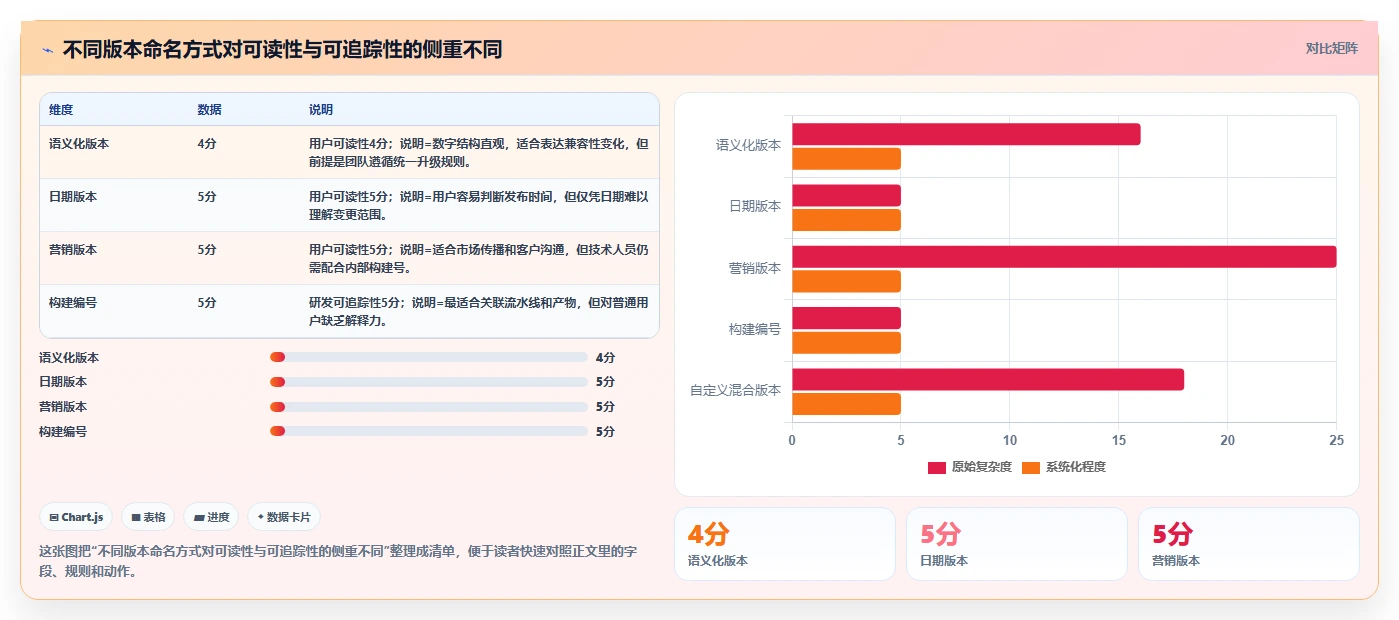Click the red 自定义混合版本 bar in the chart
1399x620 pixels.
pyautogui.click(x=988, y=379)
